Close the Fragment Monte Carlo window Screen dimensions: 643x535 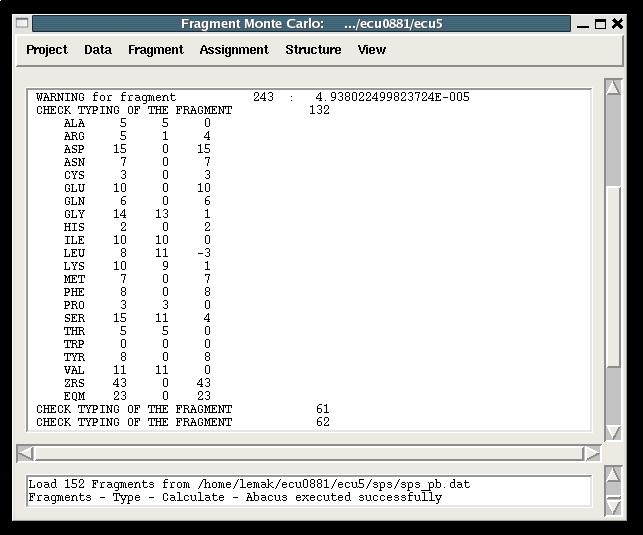coord(619,24)
